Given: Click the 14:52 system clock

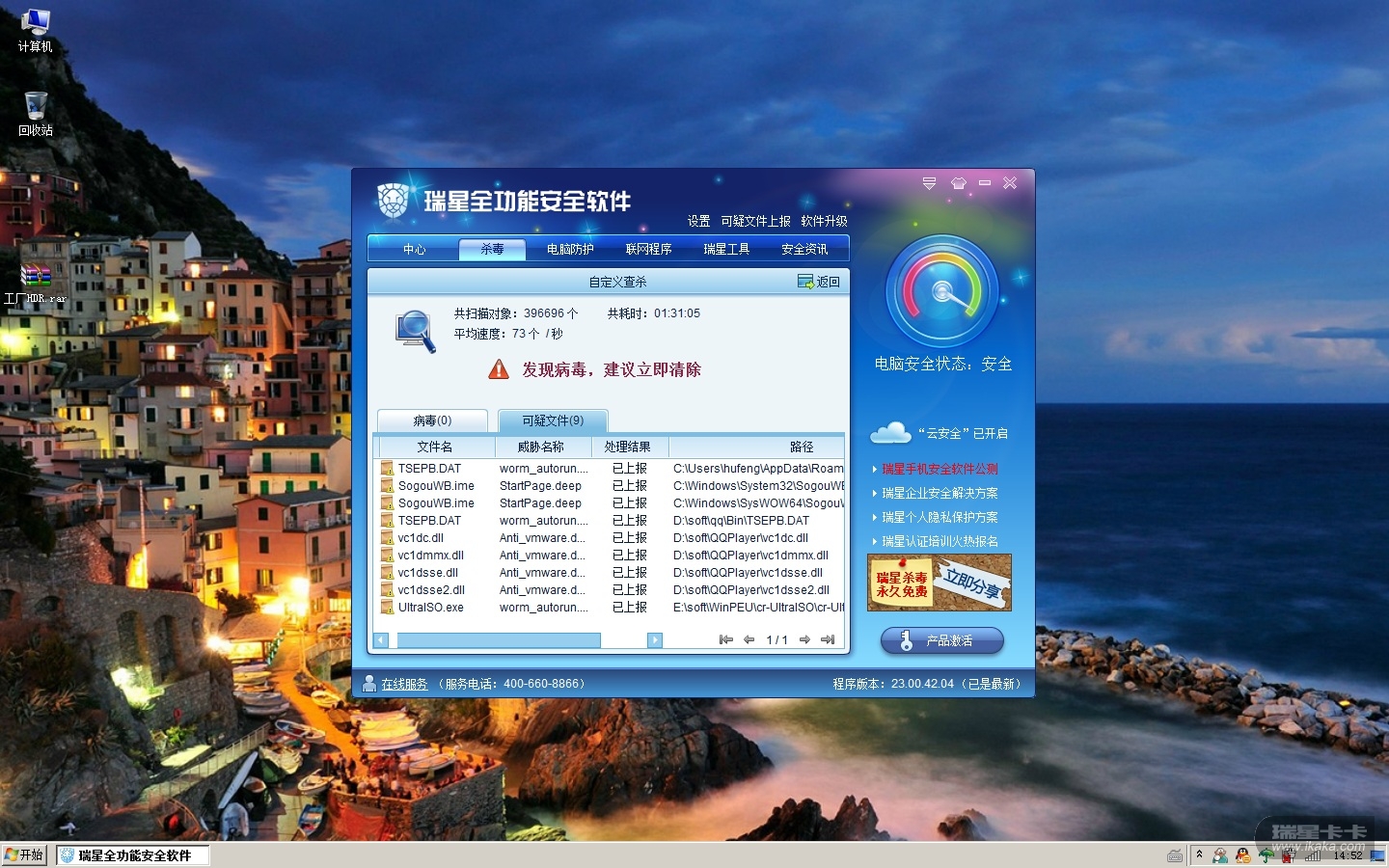Looking at the screenshot, I should [1348, 855].
